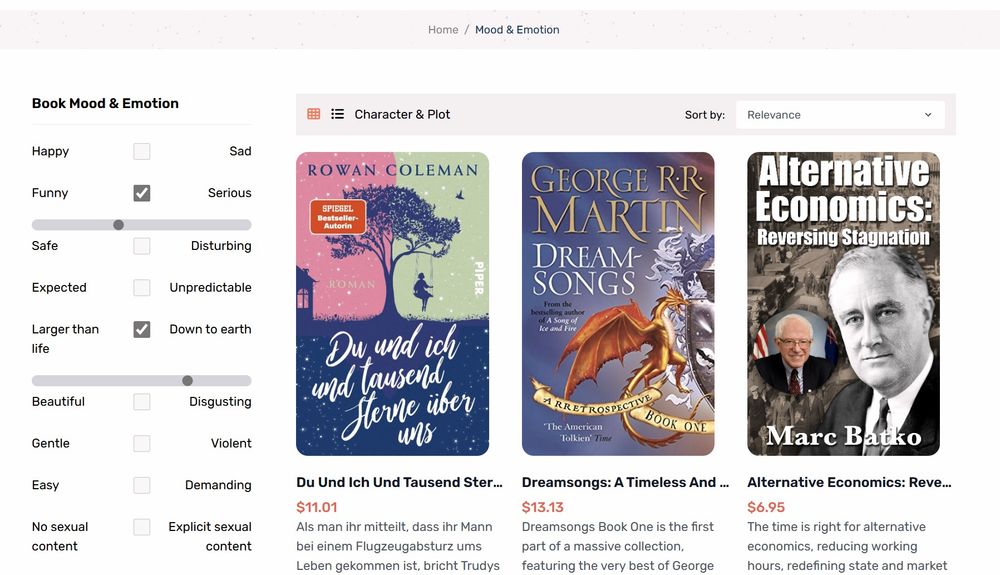Image resolution: width=1000 pixels, height=575 pixels.
Task: Click the $13.13 price
Action: pos(543,507)
